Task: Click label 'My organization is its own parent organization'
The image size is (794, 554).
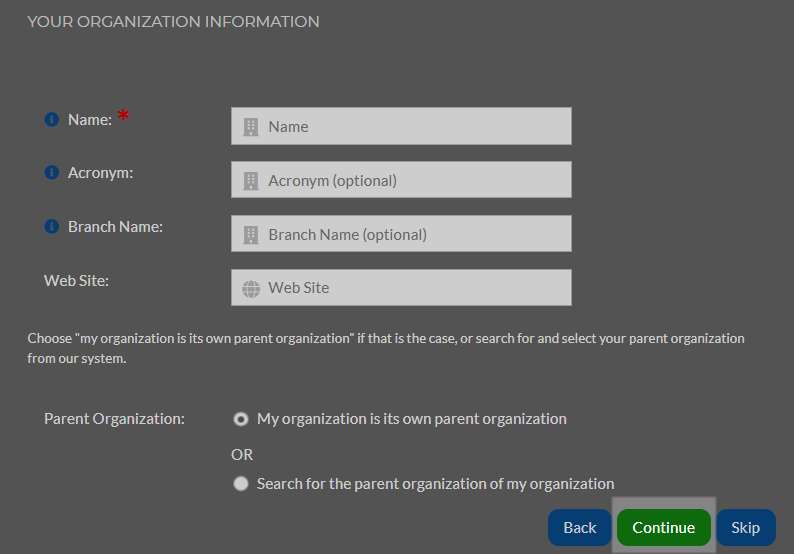Action: [412, 419]
